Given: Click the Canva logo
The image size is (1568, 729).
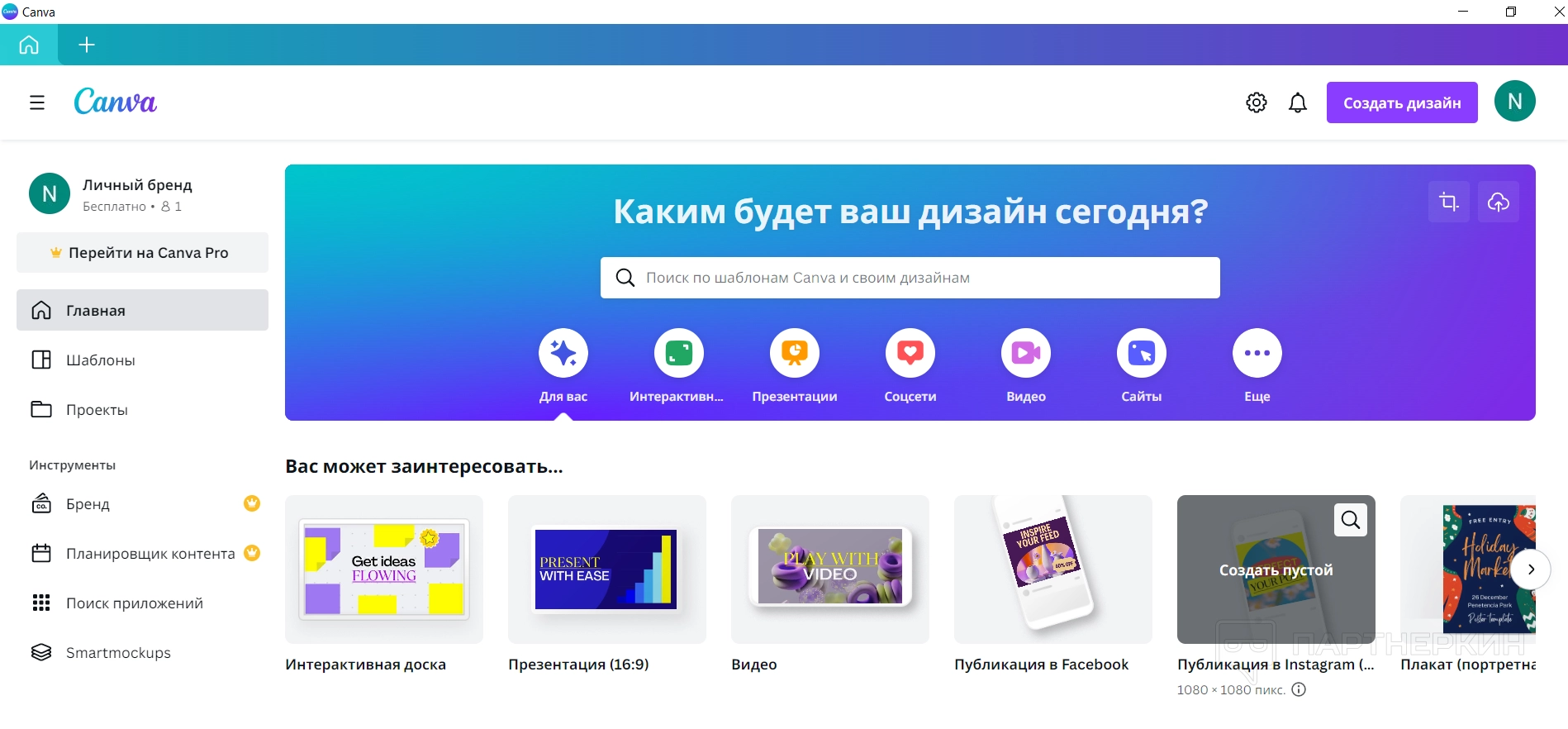Looking at the screenshot, I should [115, 102].
